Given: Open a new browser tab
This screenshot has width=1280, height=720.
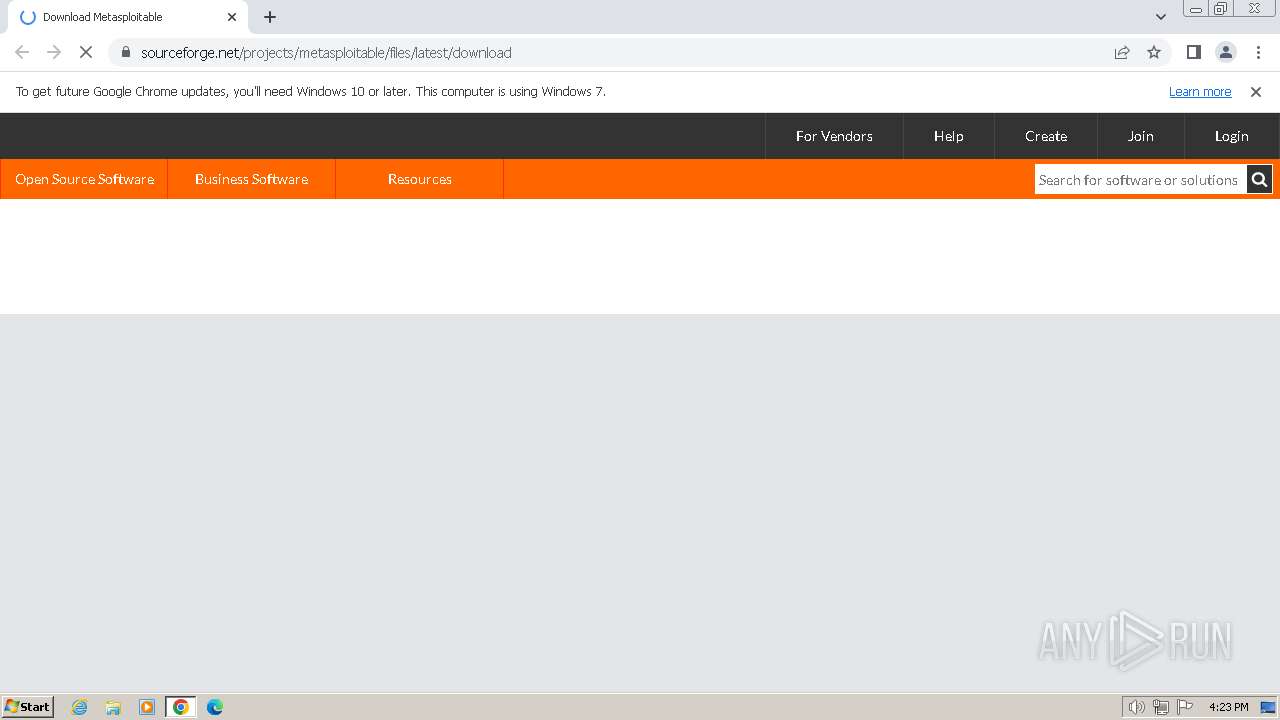Looking at the screenshot, I should click(270, 17).
